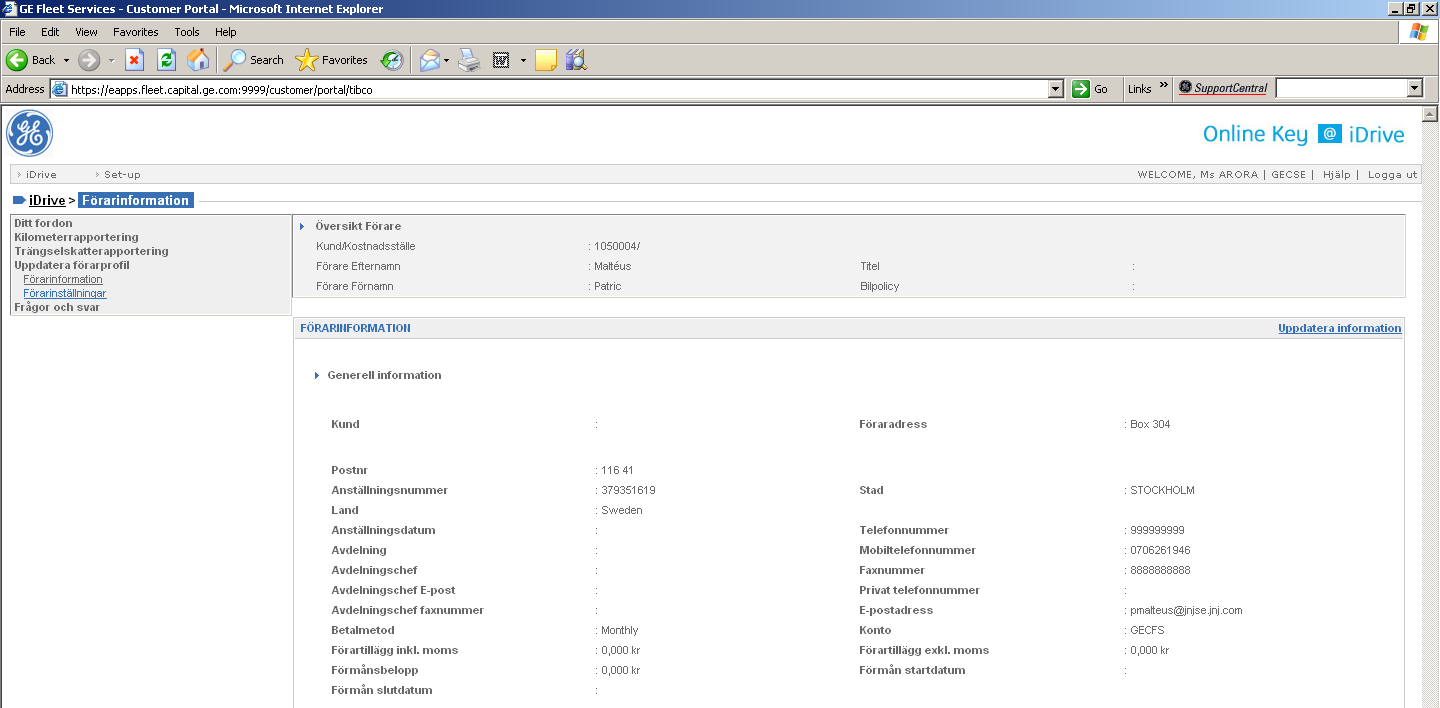
Task: Open the Favorites pane via the star icon
Action: point(332,60)
